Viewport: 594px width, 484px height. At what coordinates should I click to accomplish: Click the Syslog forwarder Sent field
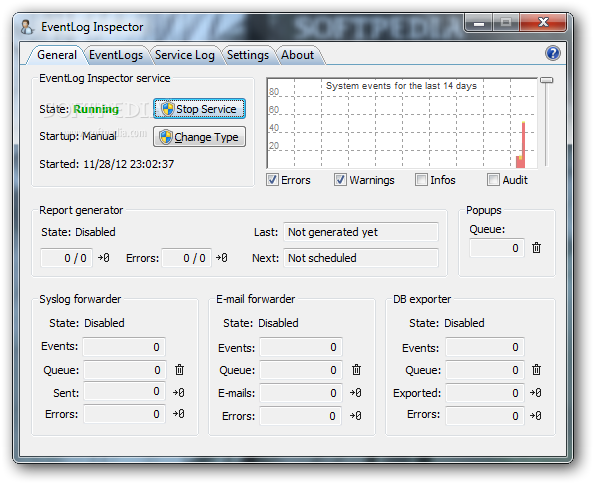[124, 392]
